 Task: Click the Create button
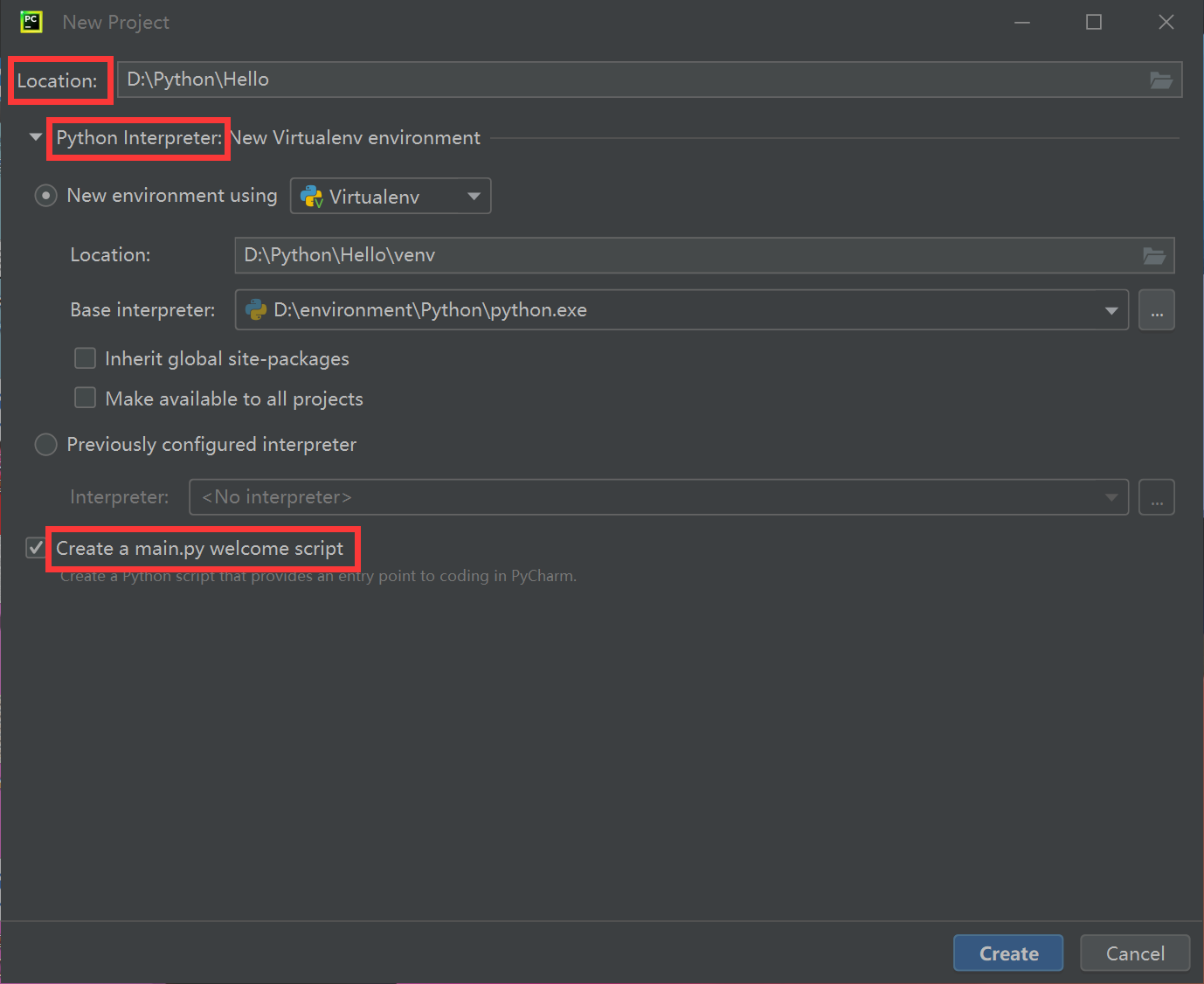coord(1008,953)
